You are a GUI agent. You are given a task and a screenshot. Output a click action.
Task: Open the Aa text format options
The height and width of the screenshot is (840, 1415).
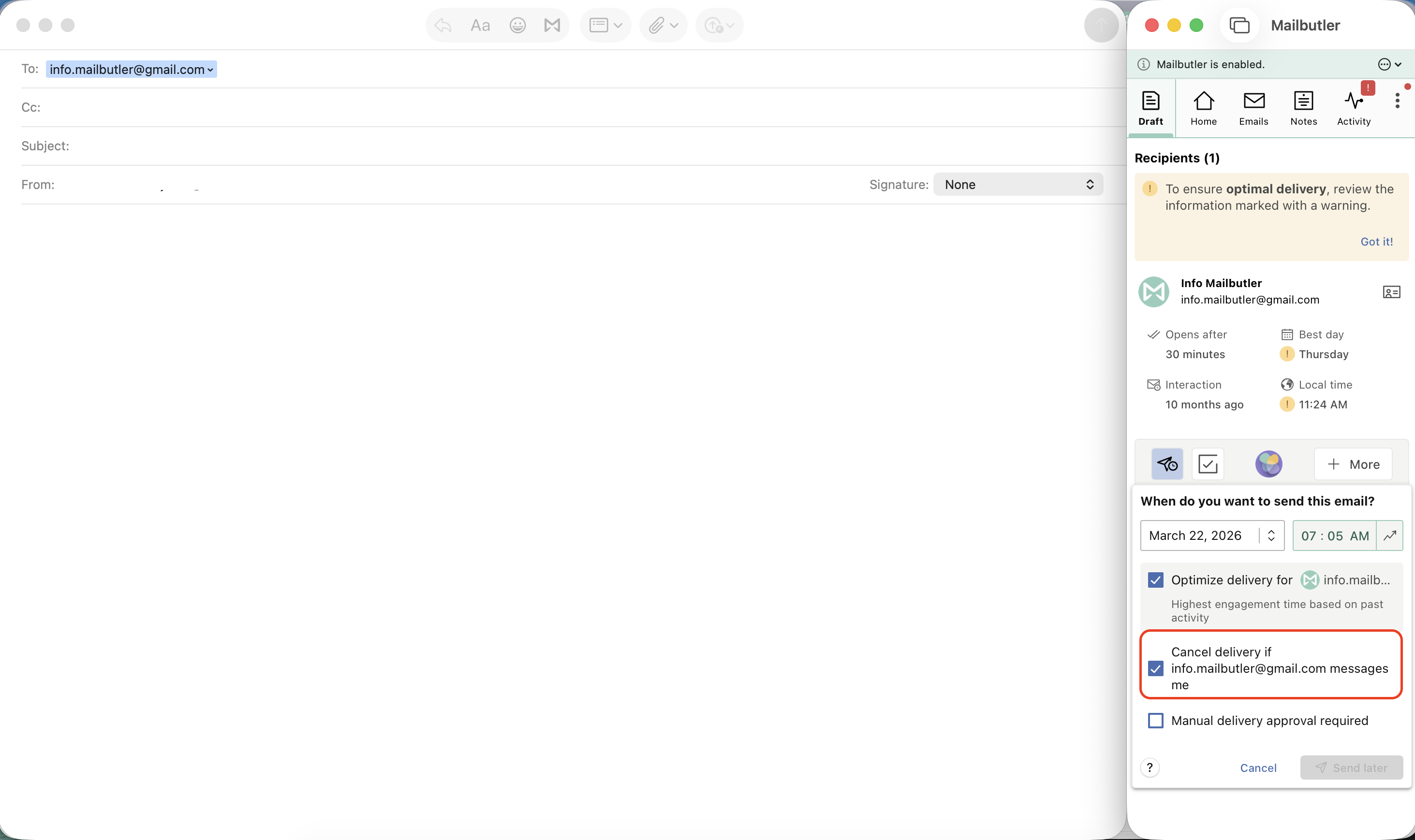480,26
